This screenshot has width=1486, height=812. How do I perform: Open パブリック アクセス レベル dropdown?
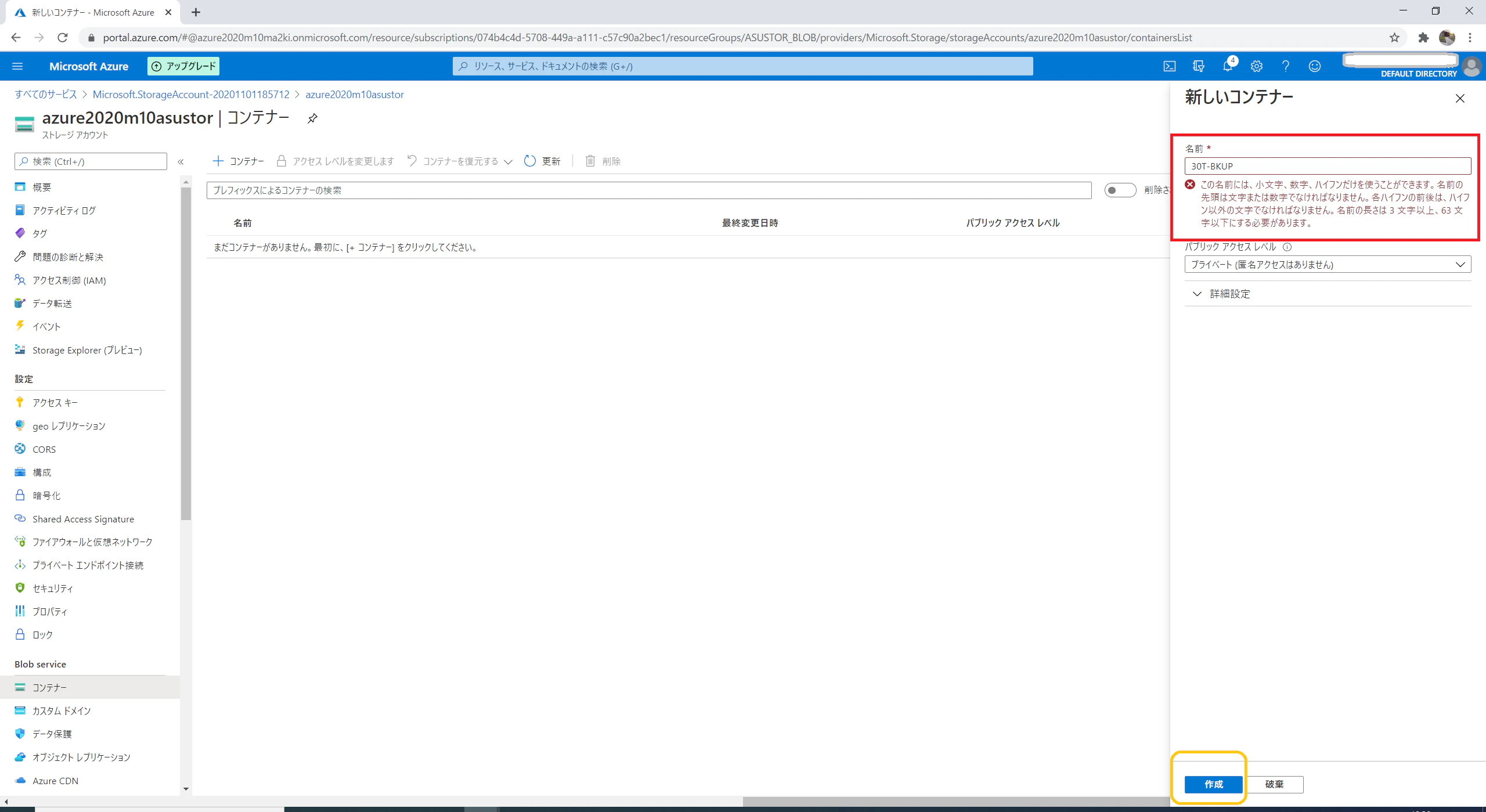coord(1328,265)
